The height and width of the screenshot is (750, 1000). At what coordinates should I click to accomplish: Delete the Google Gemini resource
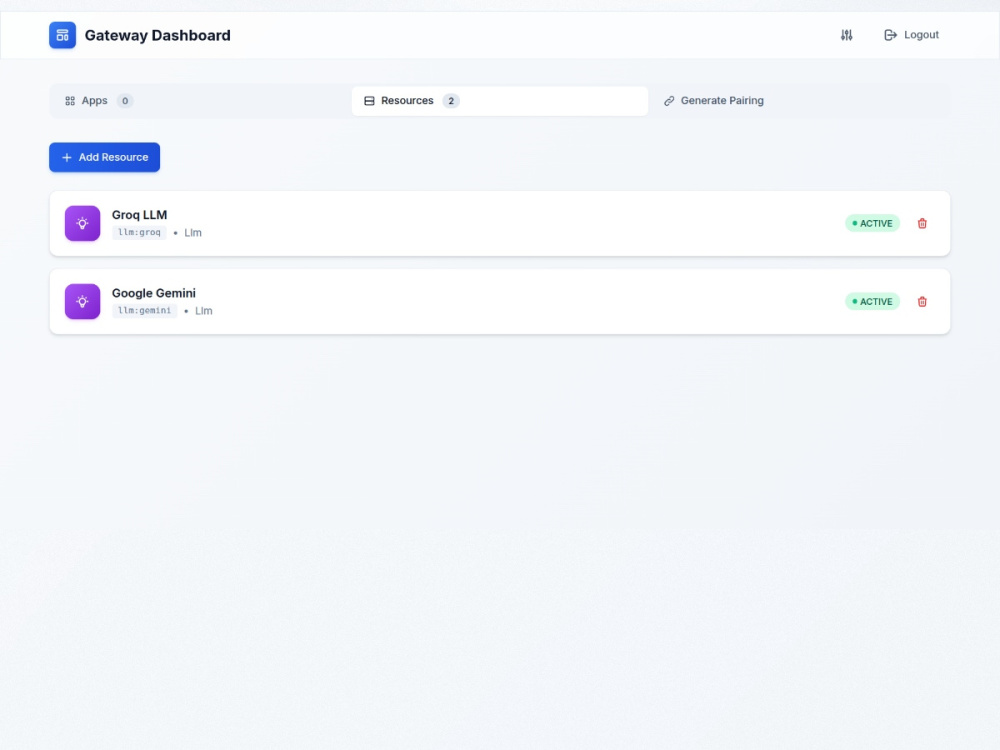[x=922, y=302]
